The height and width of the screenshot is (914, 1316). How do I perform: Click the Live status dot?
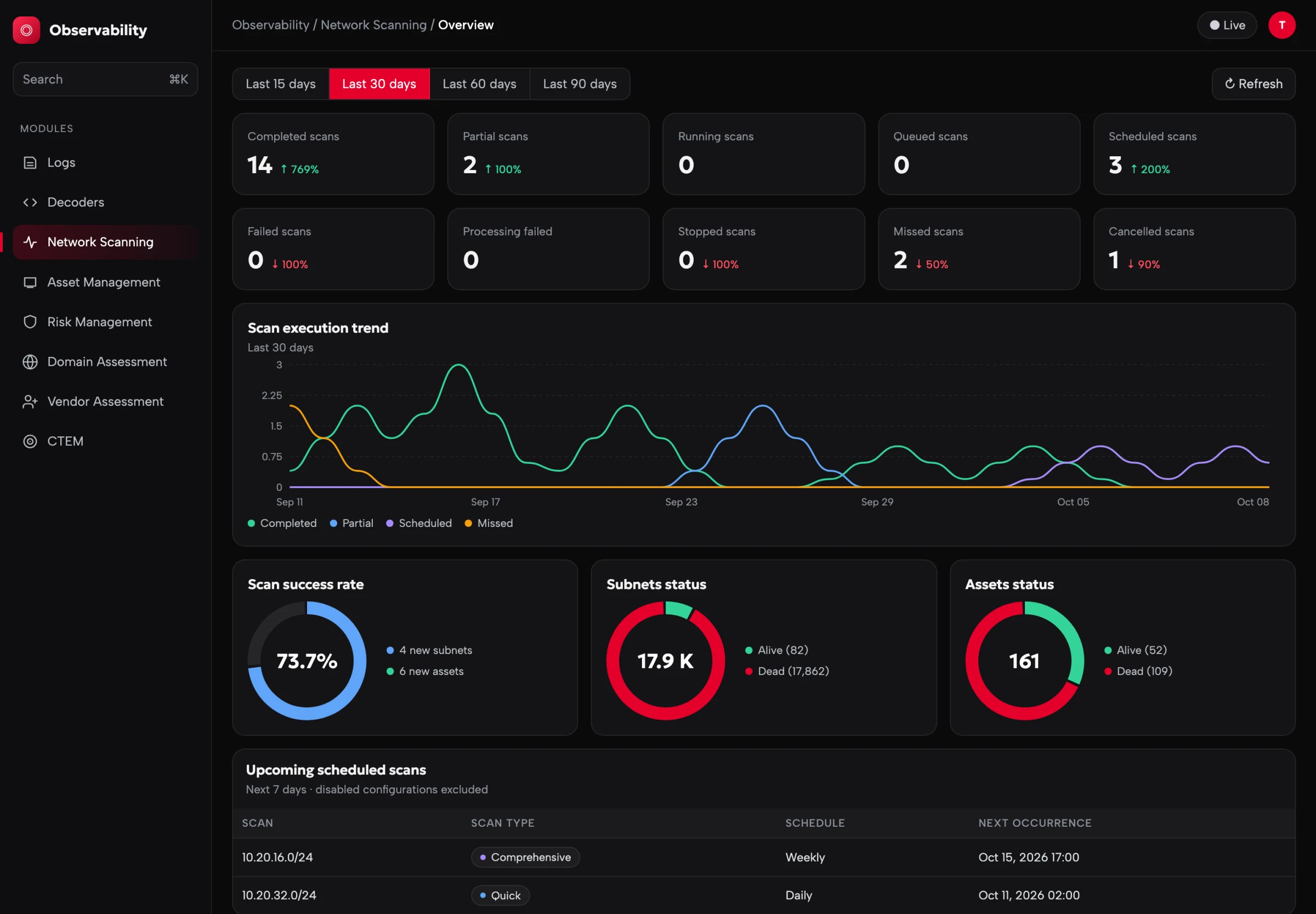coord(1214,25)
